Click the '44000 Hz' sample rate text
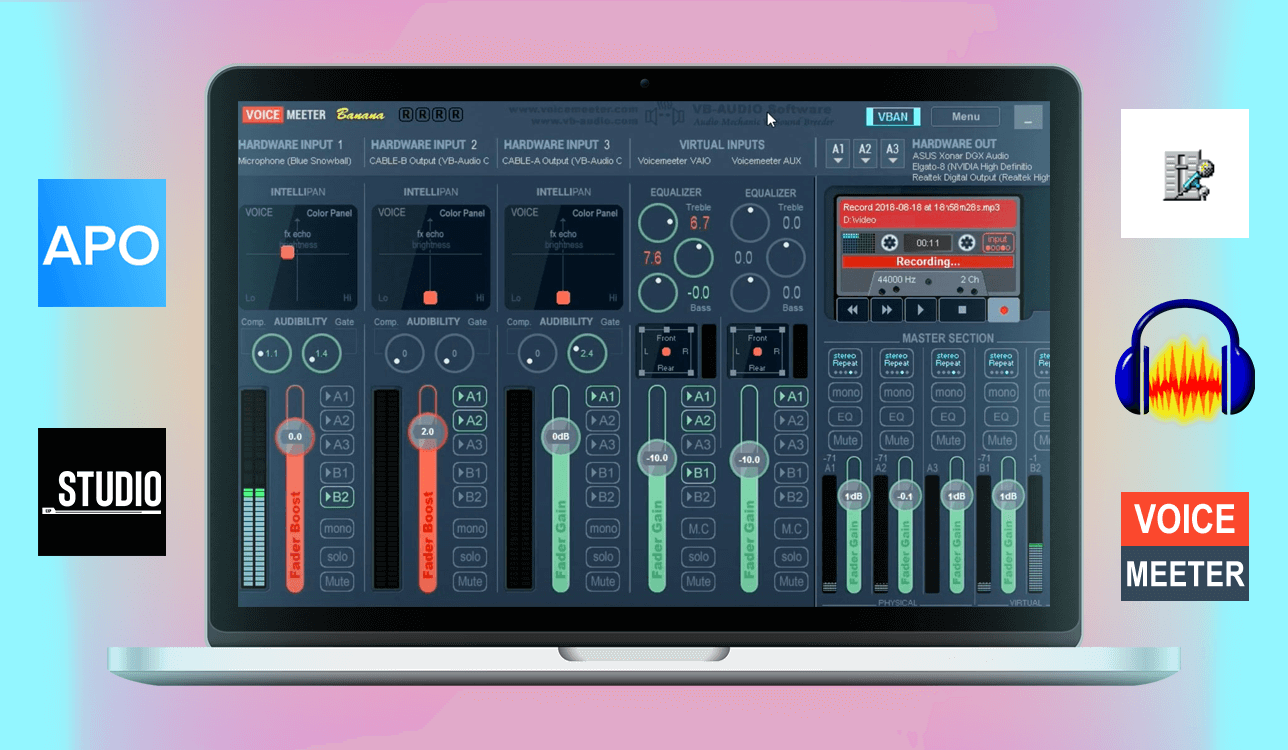Image resolution: width=1288 pixels, height=750 pixels. click(896, 279)
